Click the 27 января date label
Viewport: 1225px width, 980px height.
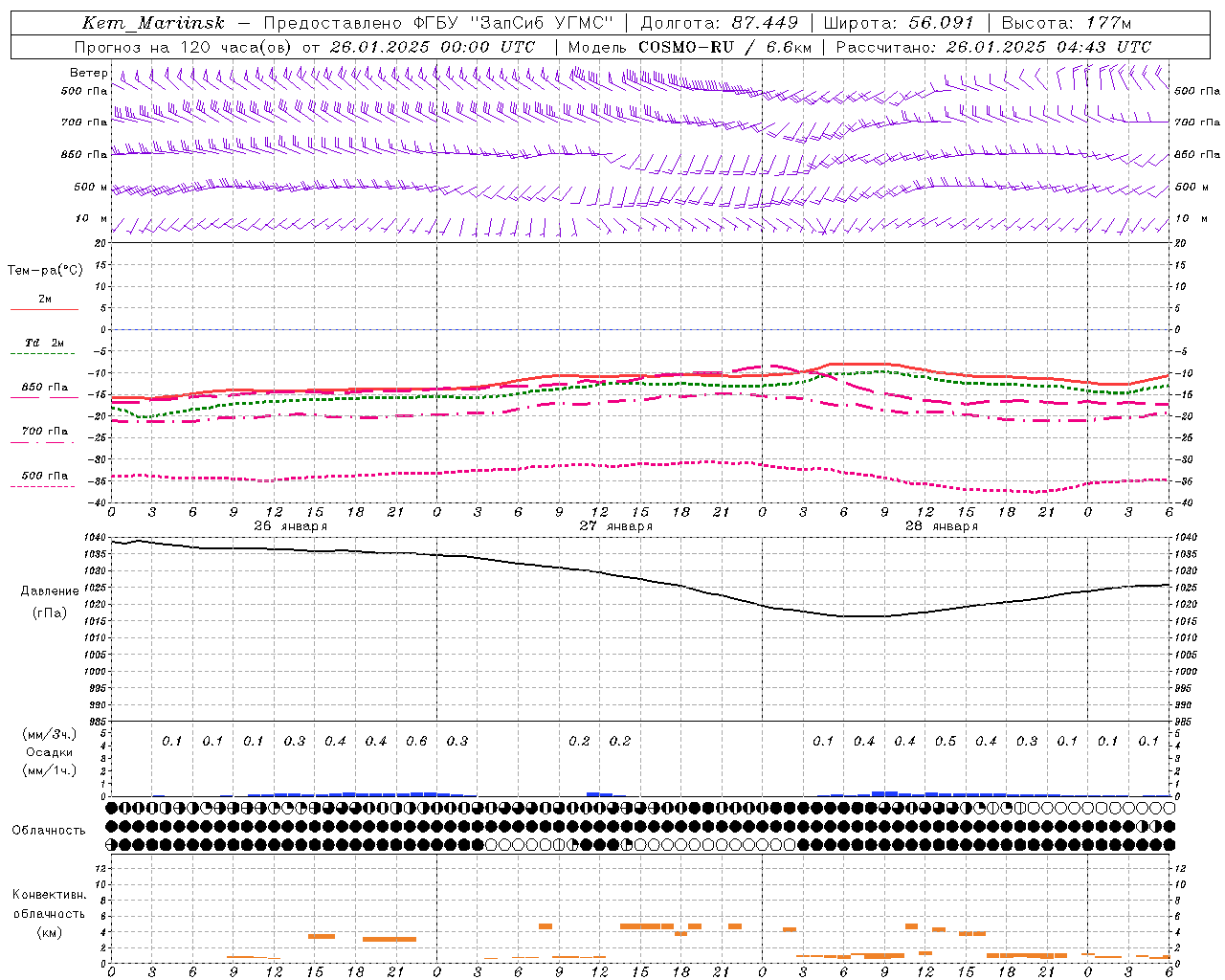click(615, 526)
